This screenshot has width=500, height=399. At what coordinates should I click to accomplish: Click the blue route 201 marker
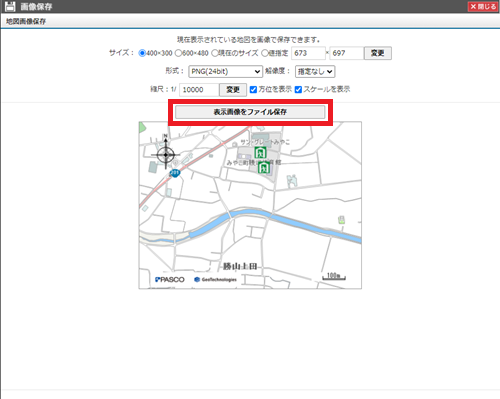(175, 173)
